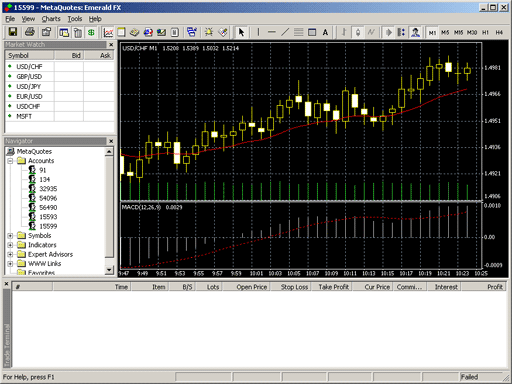
Task: Click the Open Price column header
Action: 247,287
